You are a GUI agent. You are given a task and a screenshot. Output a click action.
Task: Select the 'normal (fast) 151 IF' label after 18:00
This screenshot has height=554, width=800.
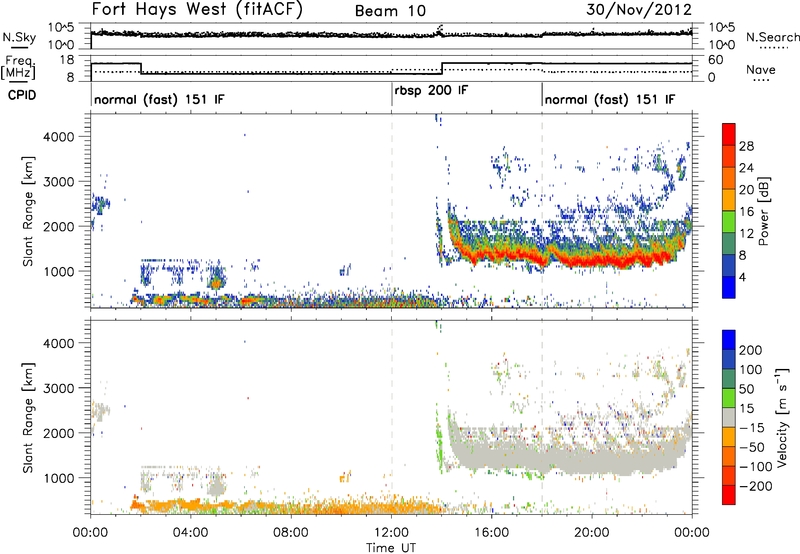click(610, 99)
